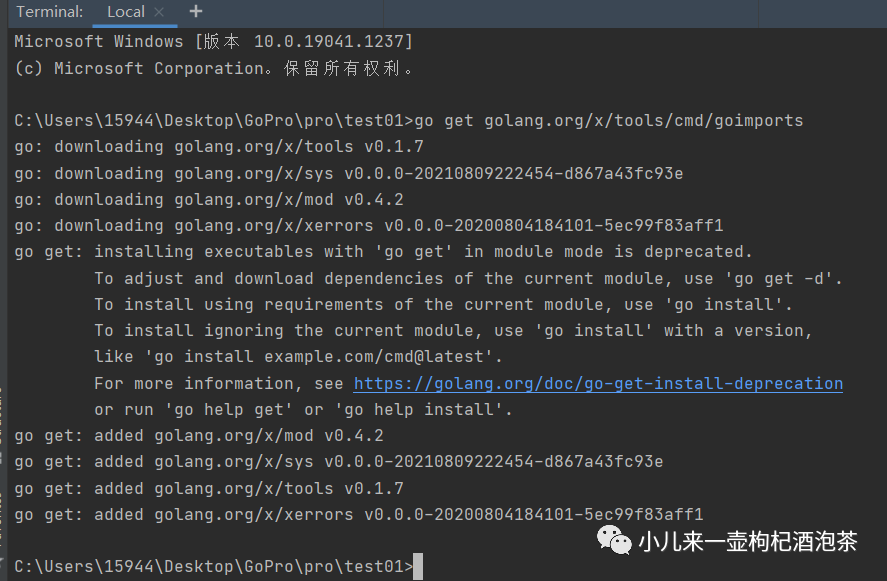887x581 pixels.
Task: Focus the bottom command prompt cursor
Action: (x=418, y=566)
